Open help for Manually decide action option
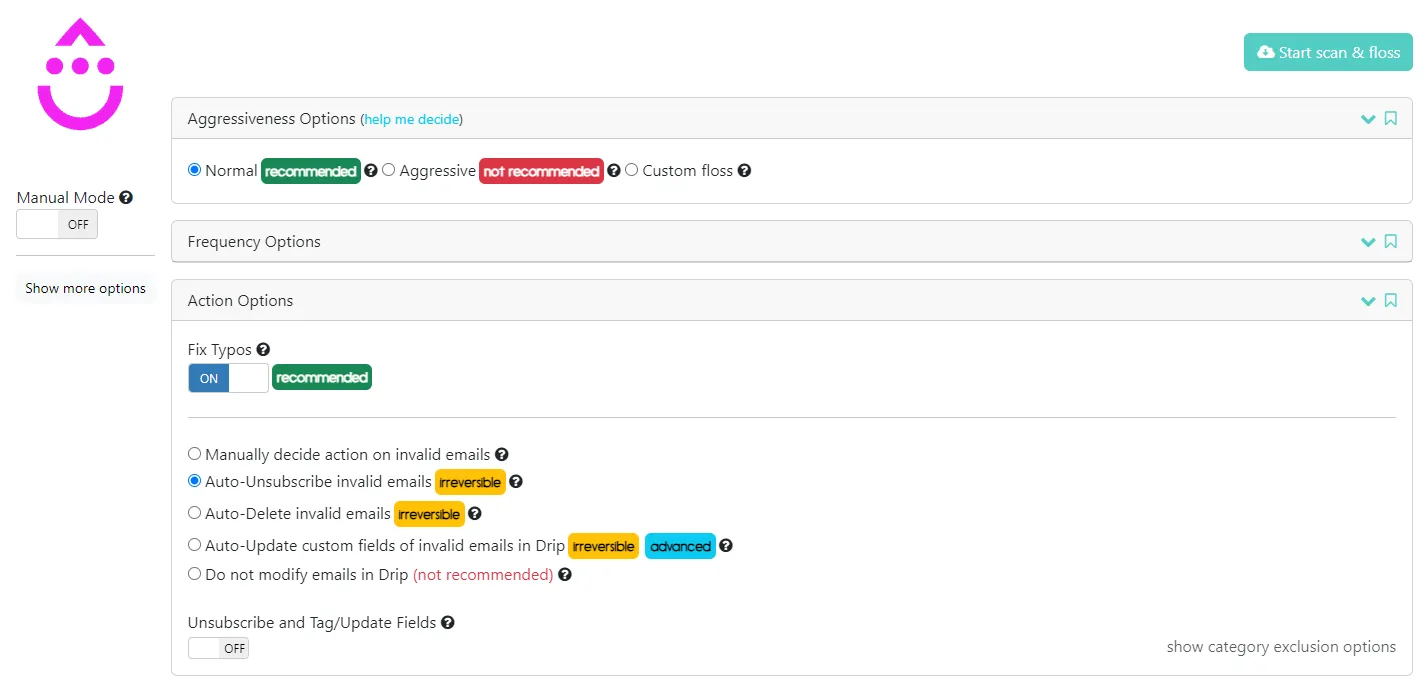Image resolution: width=1425 pixels, height=688 pixels. 502,455
